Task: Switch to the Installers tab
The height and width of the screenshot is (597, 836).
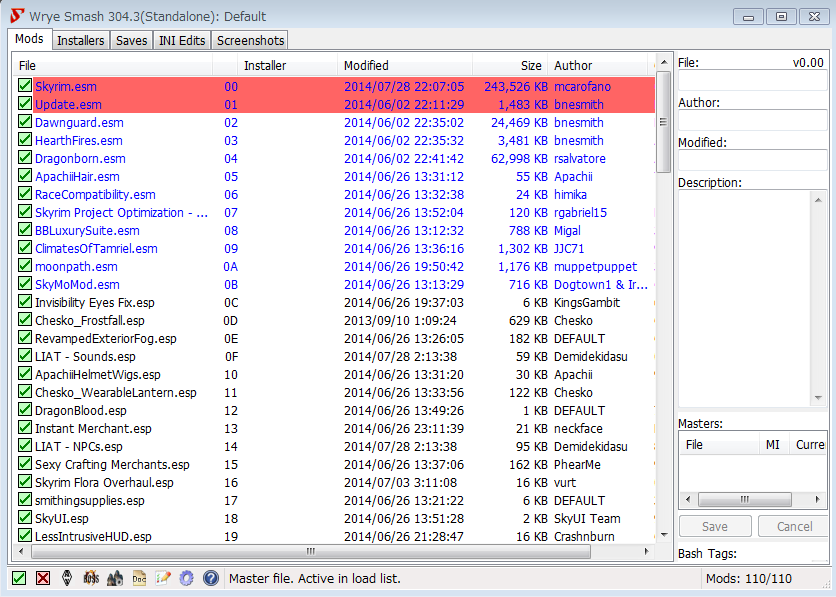Action: point(80,40)
